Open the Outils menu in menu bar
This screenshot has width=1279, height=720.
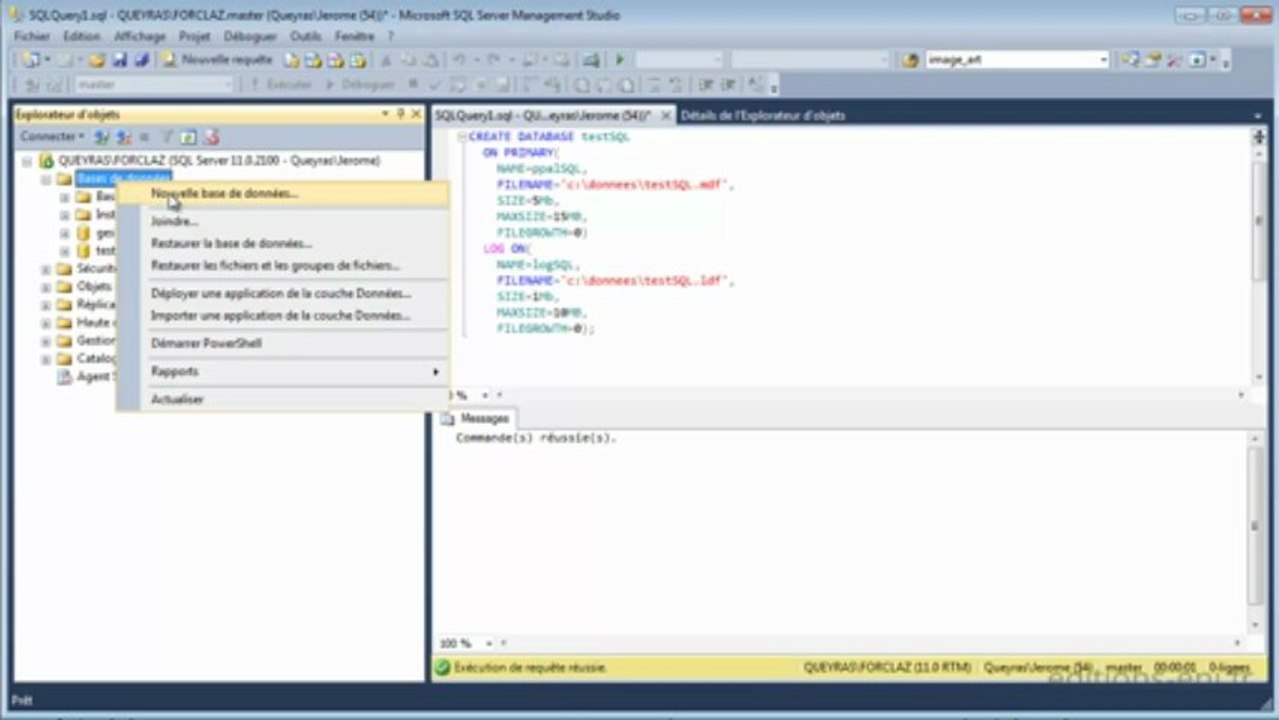[x=305, y=36]
